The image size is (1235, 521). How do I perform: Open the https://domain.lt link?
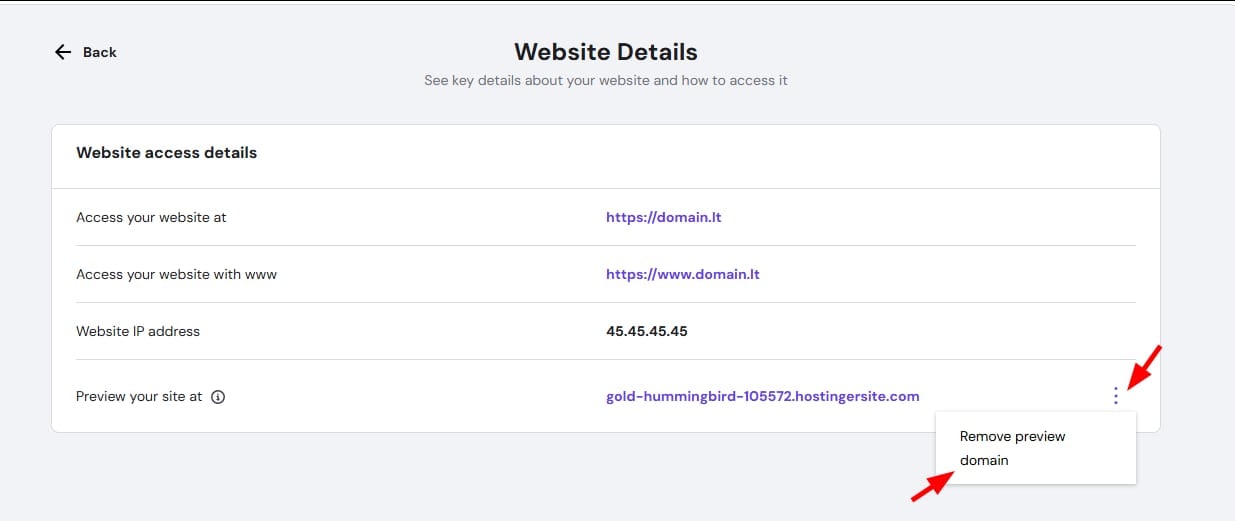click(x=663, y=217)
